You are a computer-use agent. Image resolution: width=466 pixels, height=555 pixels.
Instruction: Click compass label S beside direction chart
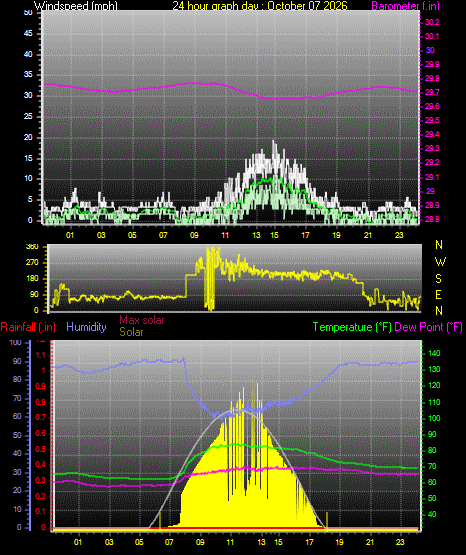point(438,279)
